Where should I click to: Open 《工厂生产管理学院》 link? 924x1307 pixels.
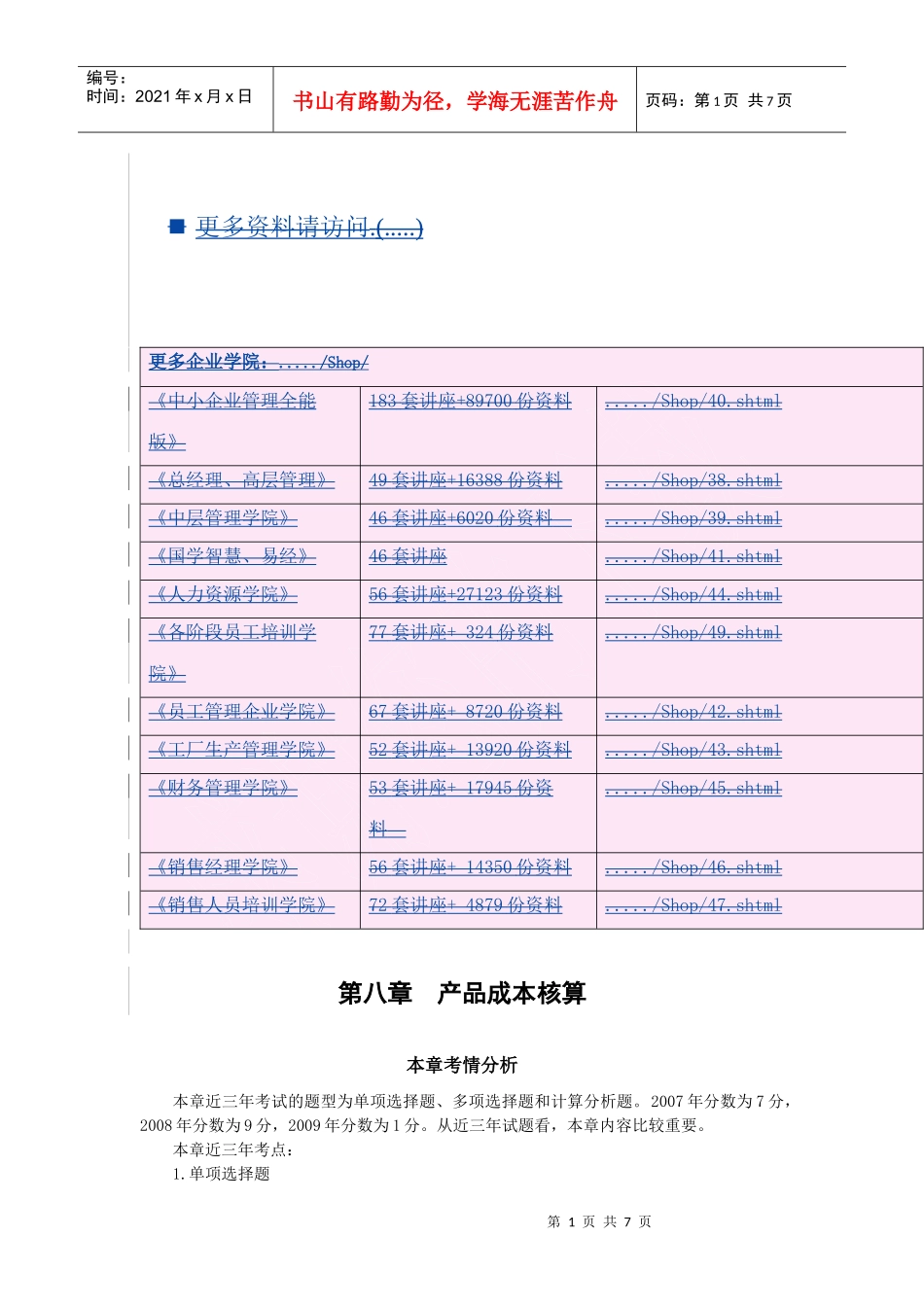(241, 750)
